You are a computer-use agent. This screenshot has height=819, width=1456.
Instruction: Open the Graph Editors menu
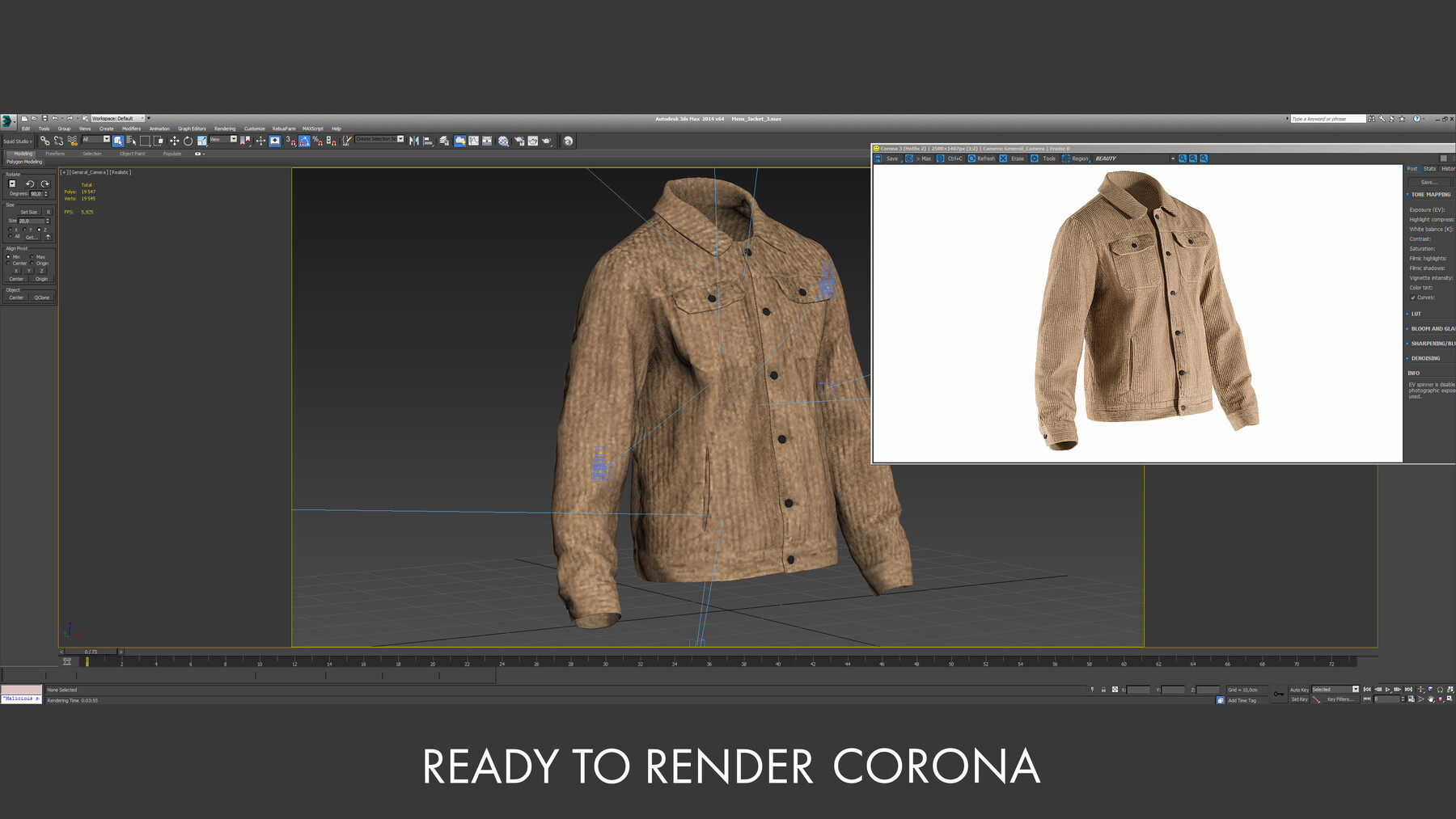(192, 129)
